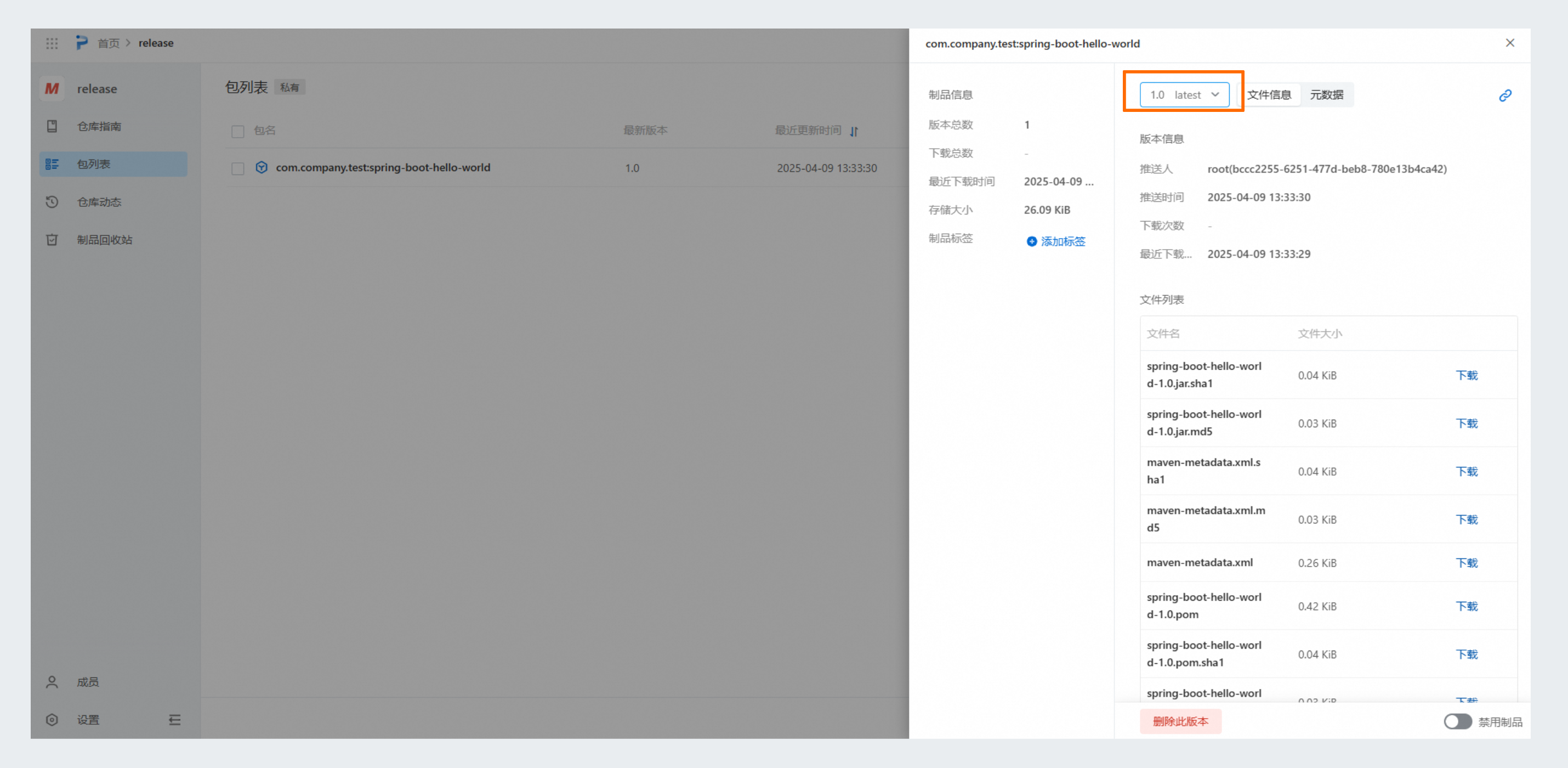
Task: Check the select-all checkbox in 包名 header
Action: click(238, 131)
